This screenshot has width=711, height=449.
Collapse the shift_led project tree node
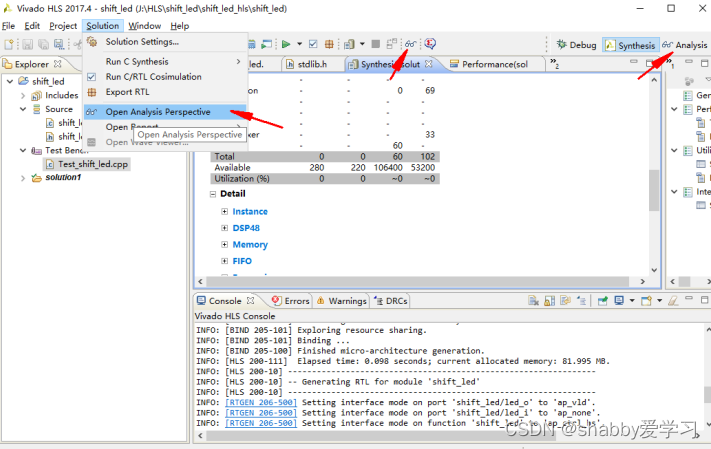coord(10,81)
